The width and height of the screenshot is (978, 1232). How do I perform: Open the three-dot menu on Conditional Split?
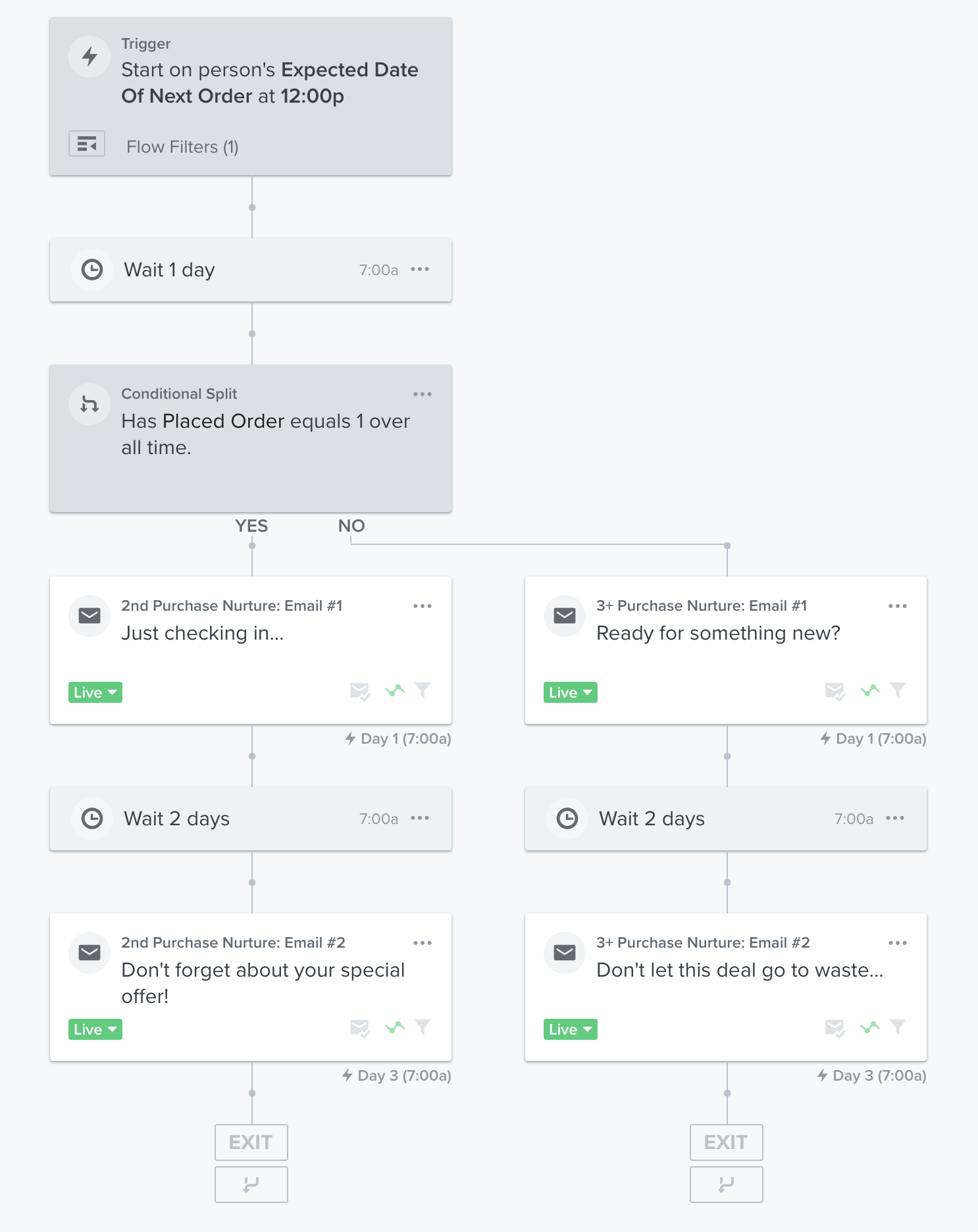423,394
